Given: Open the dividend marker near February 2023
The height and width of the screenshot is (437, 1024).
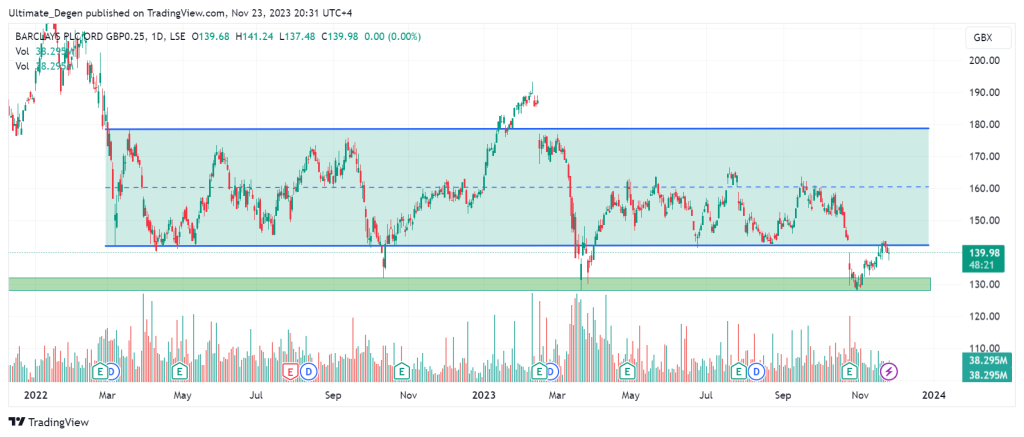Looking at the screenshot, I should (552, 372).
